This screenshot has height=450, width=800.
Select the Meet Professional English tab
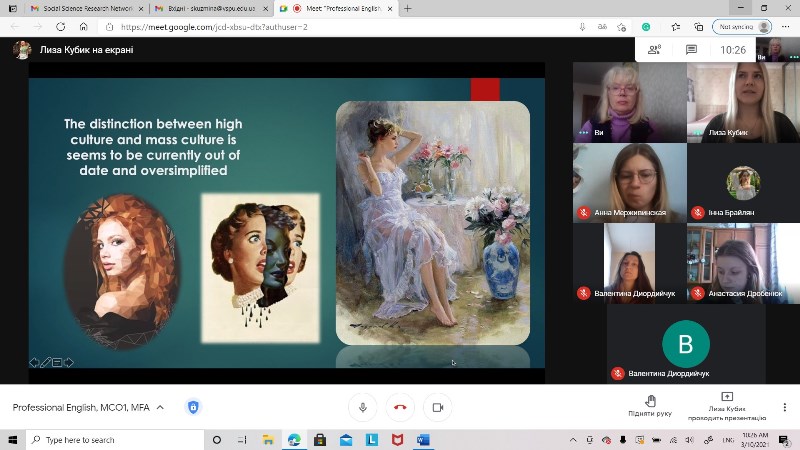pyautogui.click(x=337, y=9)
